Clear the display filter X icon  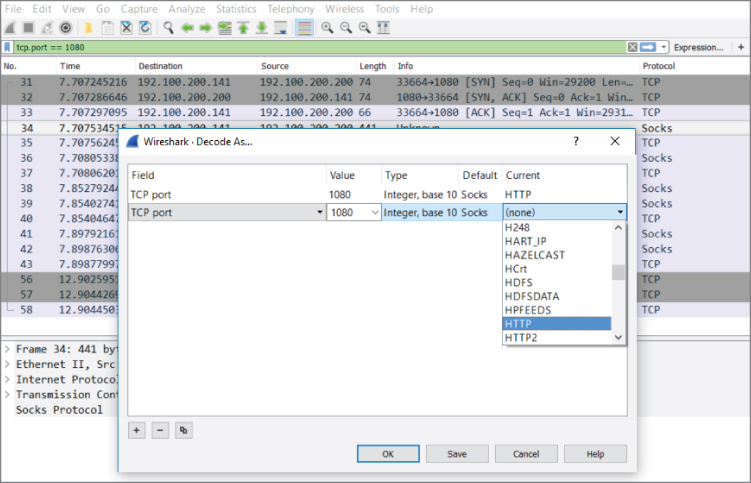[x=632, y=47]
